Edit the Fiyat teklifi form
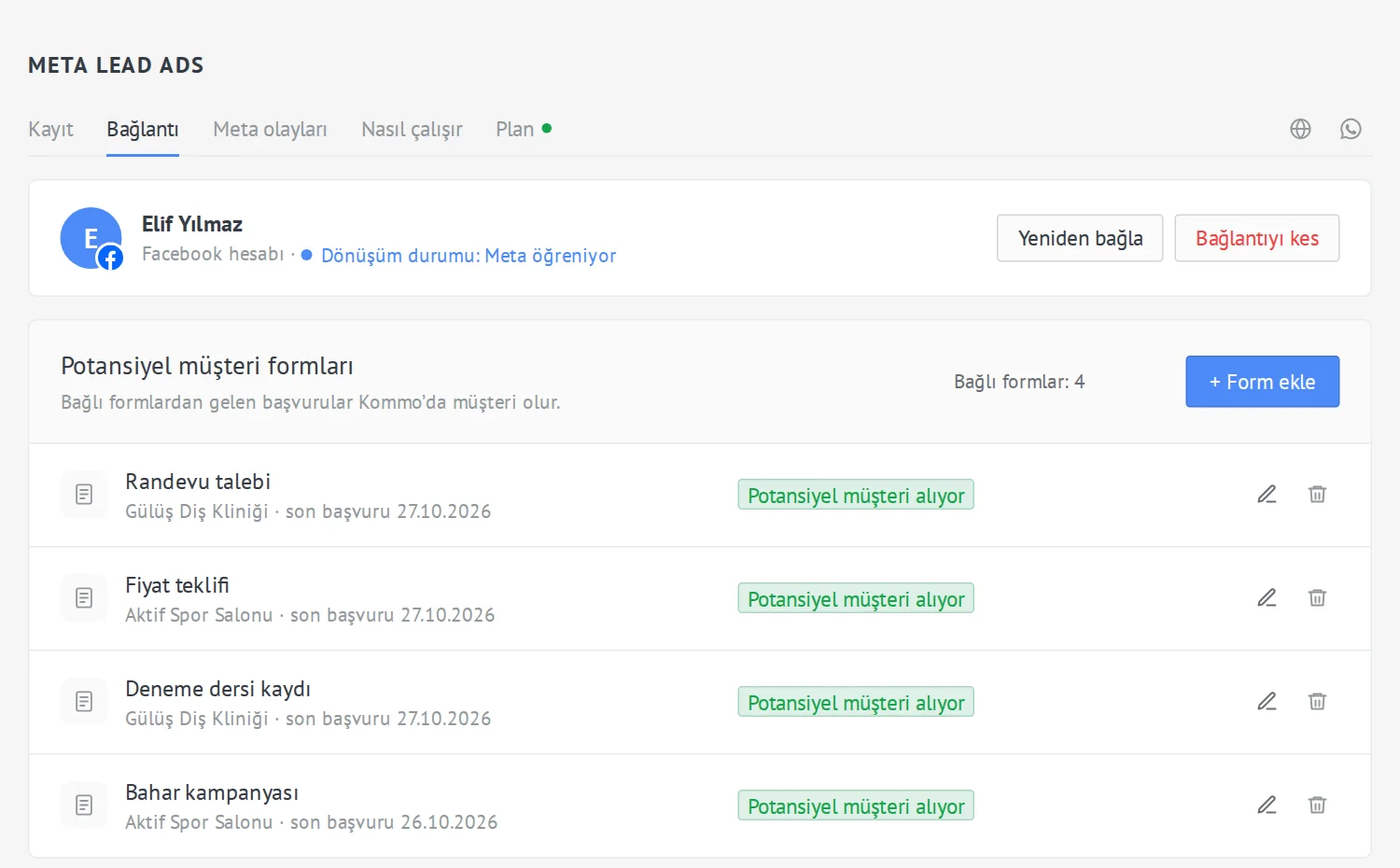Viewport: 1400px width, 868px height. tap(1267, 598)
